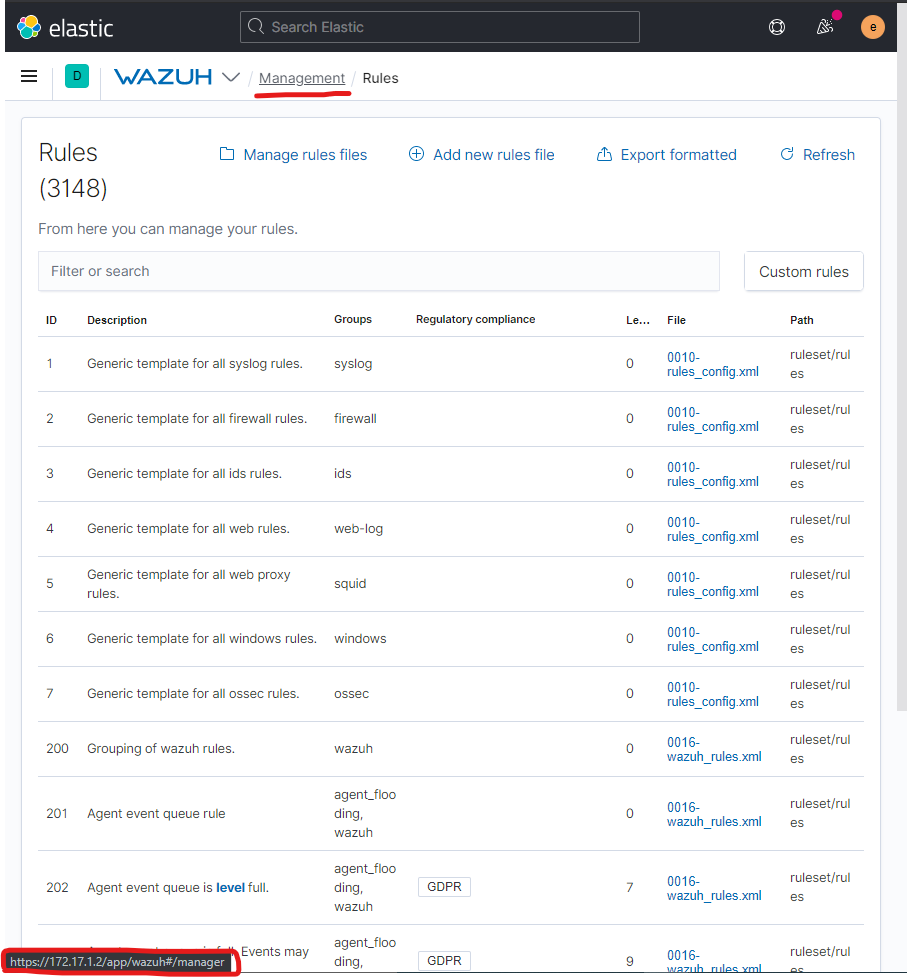Click the Export formatted upload icon
907x978 pixels.
(x=604, y=154)
